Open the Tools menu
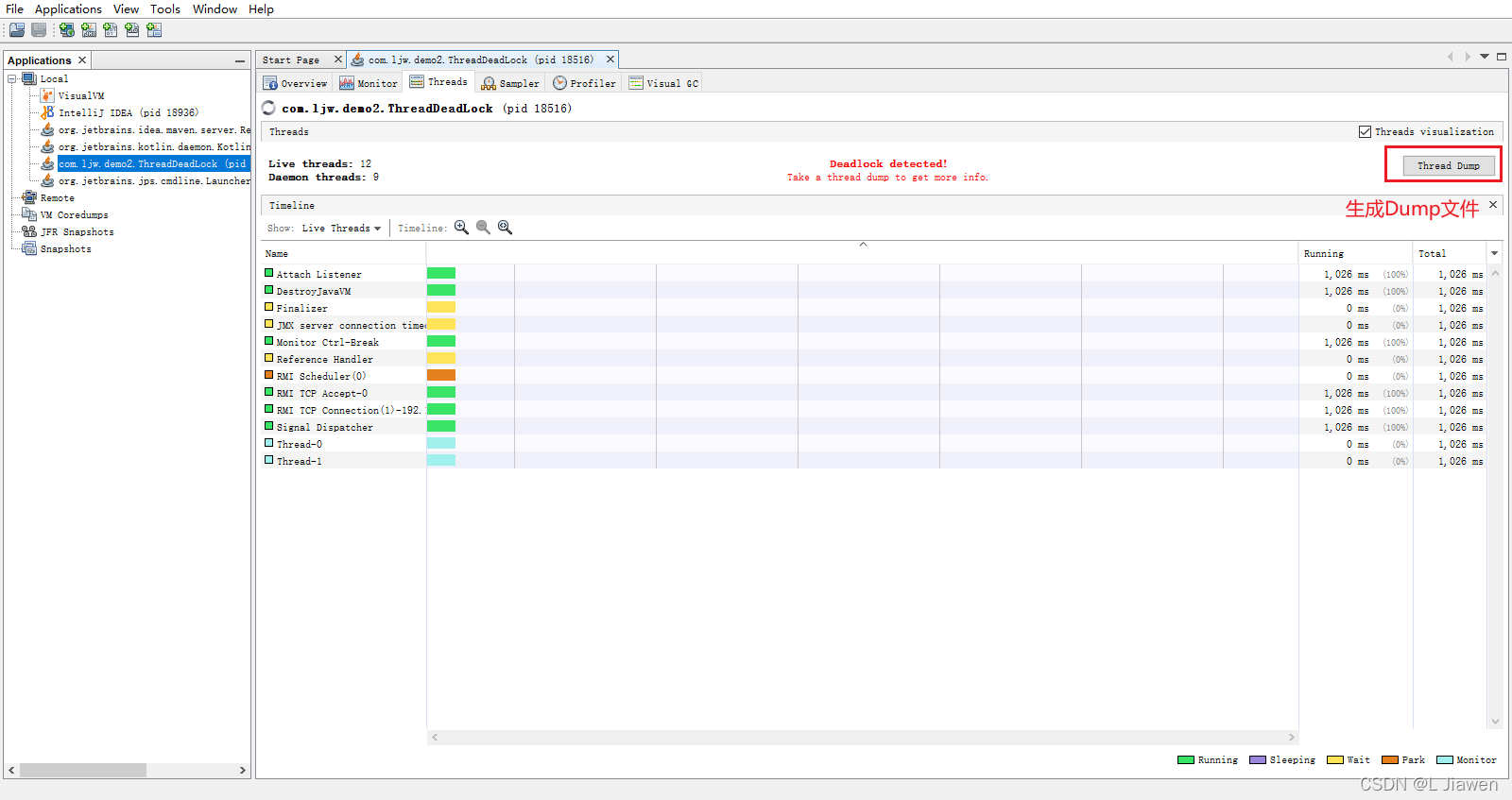The height and width of the screenshot is (800, 1512). 165,9
